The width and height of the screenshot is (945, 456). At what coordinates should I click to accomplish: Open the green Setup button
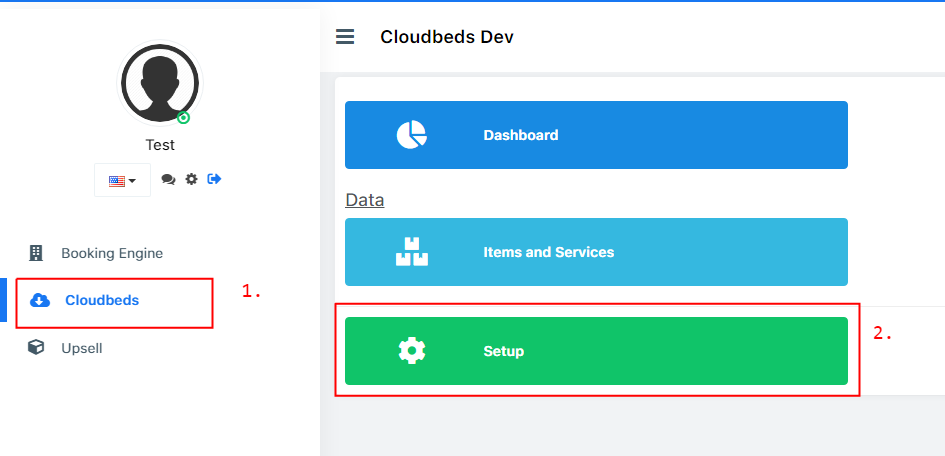pyautogui.click(x=596, y=351)
